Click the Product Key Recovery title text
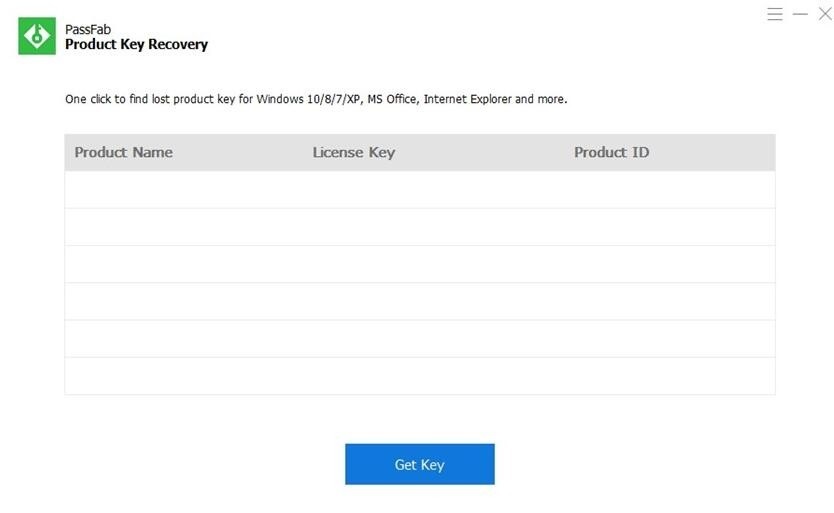Viewport: 834px width, 513px height. tap(136, 45)
